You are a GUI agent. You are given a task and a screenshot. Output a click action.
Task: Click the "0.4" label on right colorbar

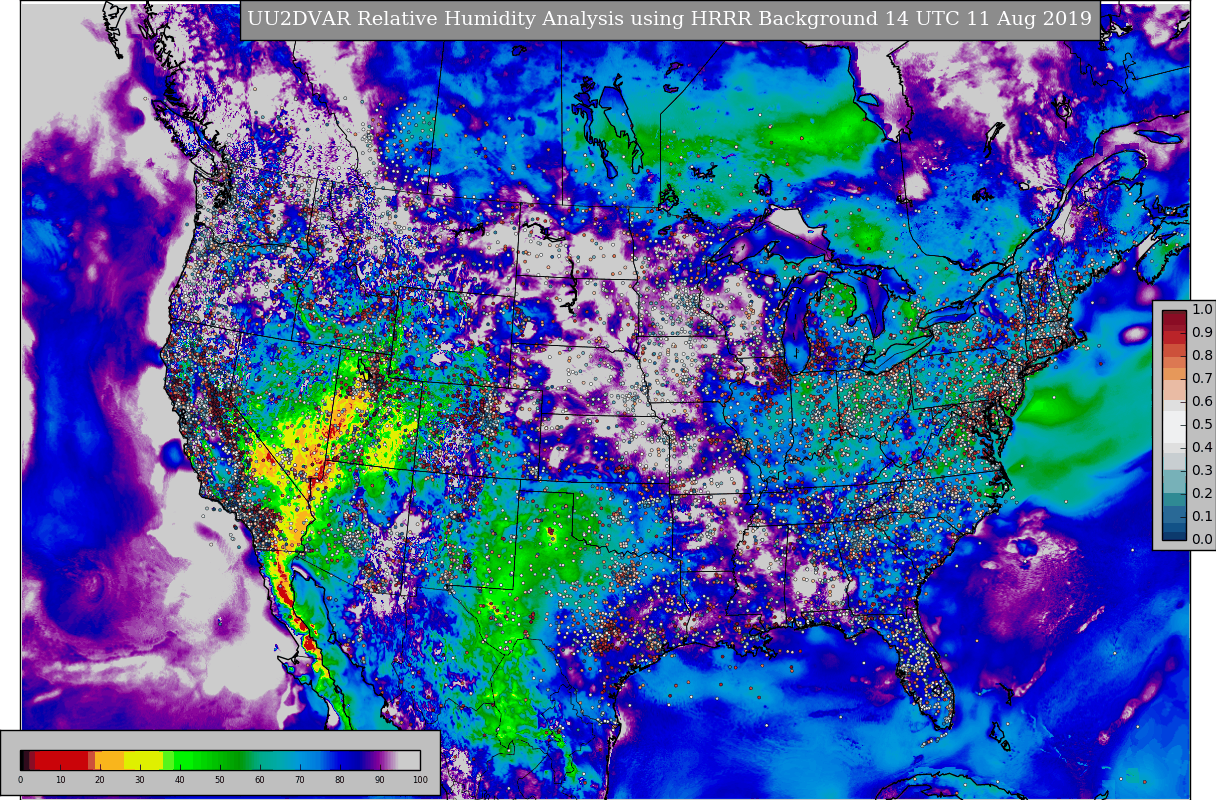[x=1202, y=448]
